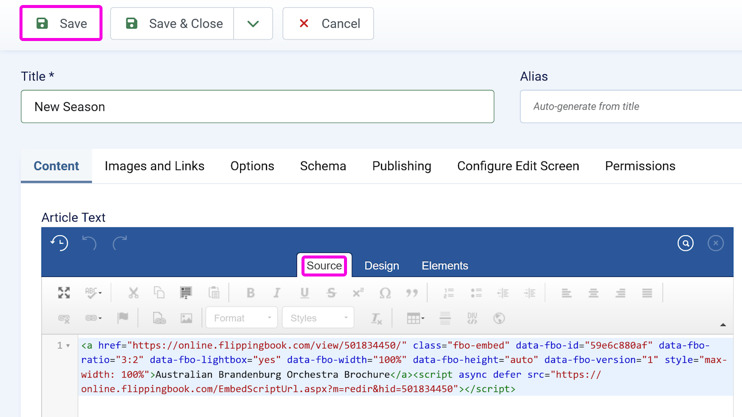
Task: Expand the Save & Close dropdown arrow
Action: pos(253,23)
